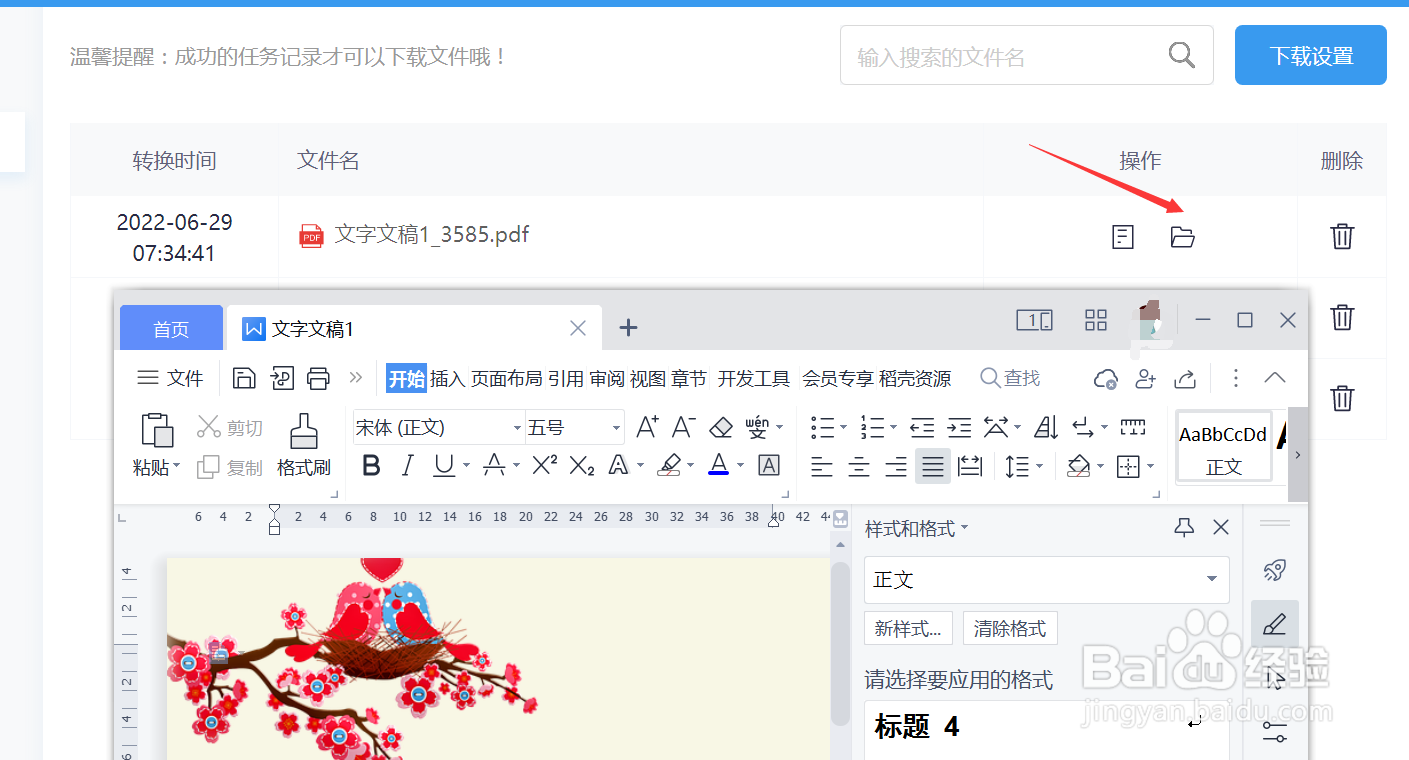Click the tab stops ruler icon

[x=1133, y=428]
